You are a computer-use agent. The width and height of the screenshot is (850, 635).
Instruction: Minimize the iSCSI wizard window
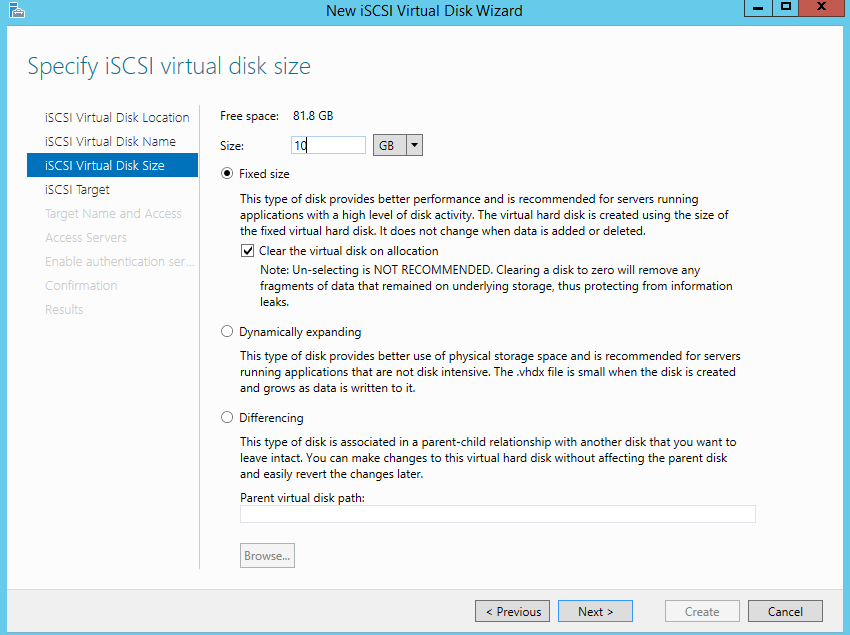[x=759, y=8]
